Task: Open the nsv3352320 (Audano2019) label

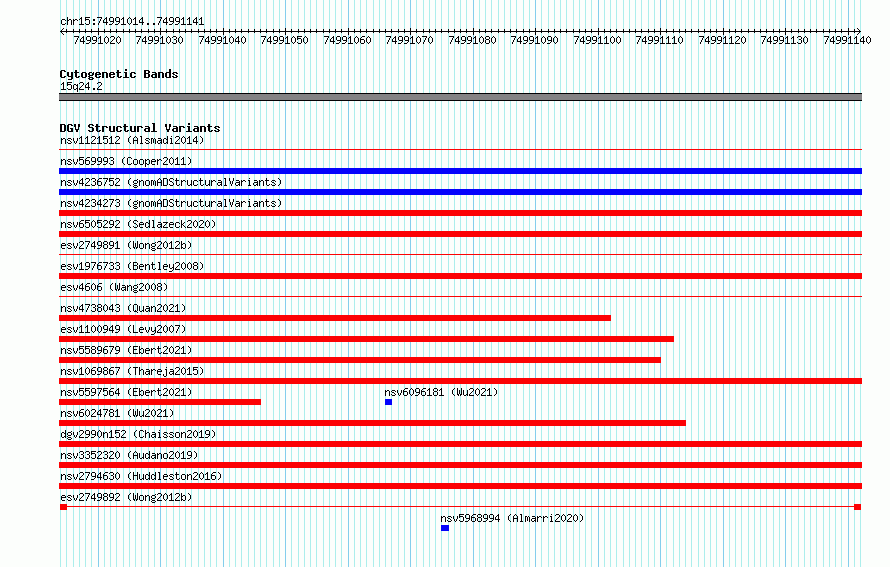Action: (x=129, y=455)
